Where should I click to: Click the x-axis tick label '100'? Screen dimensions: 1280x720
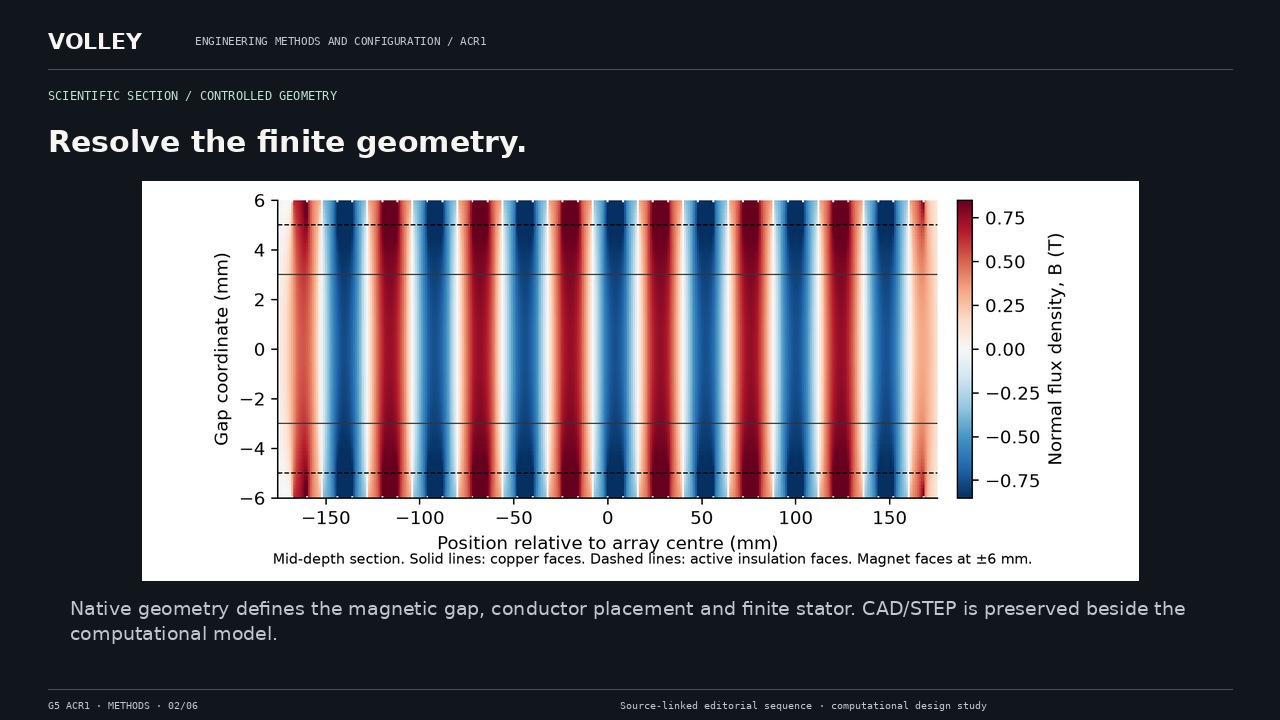tap(796, 518)
